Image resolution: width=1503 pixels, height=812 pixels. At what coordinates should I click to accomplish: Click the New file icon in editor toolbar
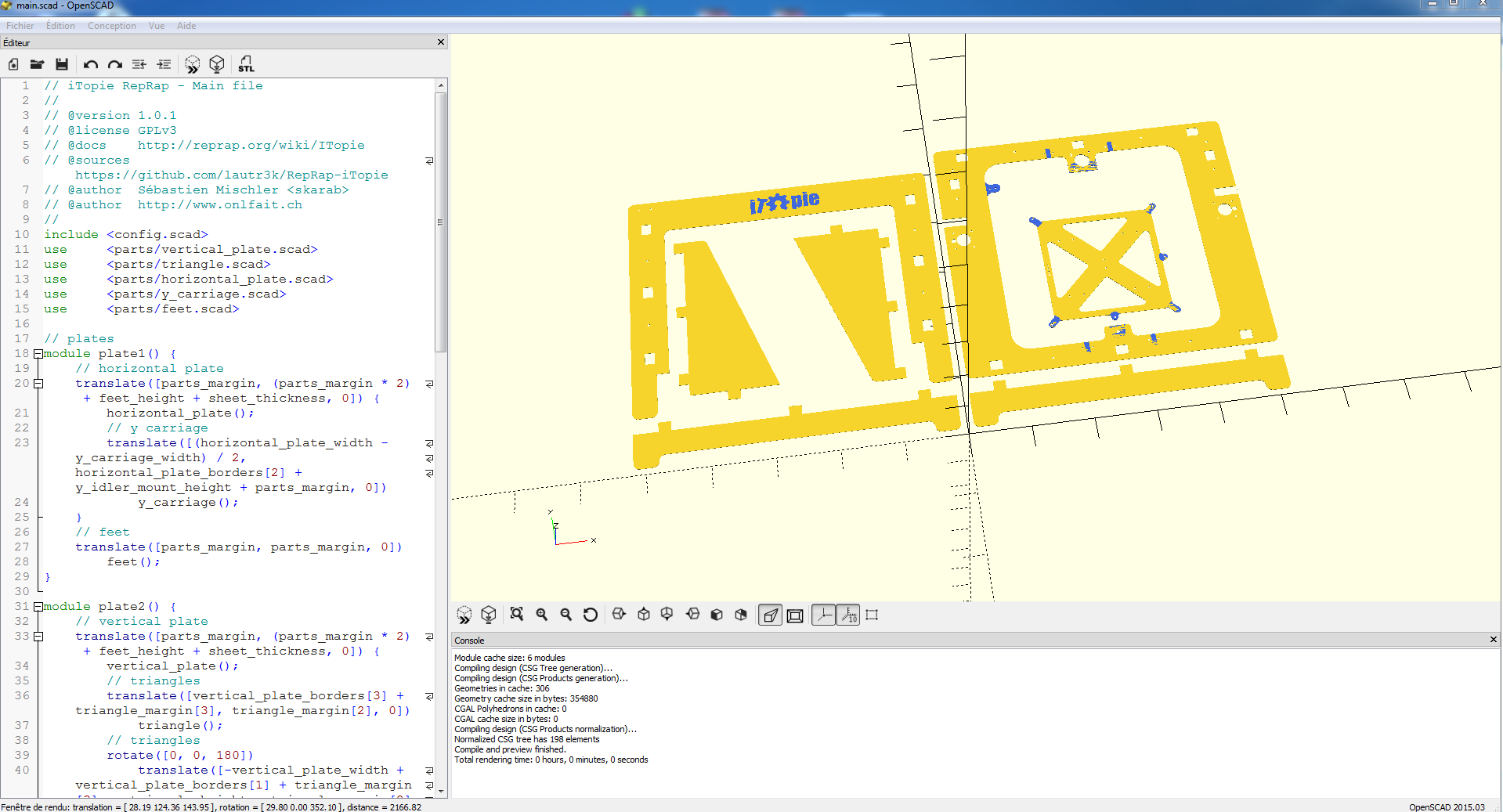(13, 64)
